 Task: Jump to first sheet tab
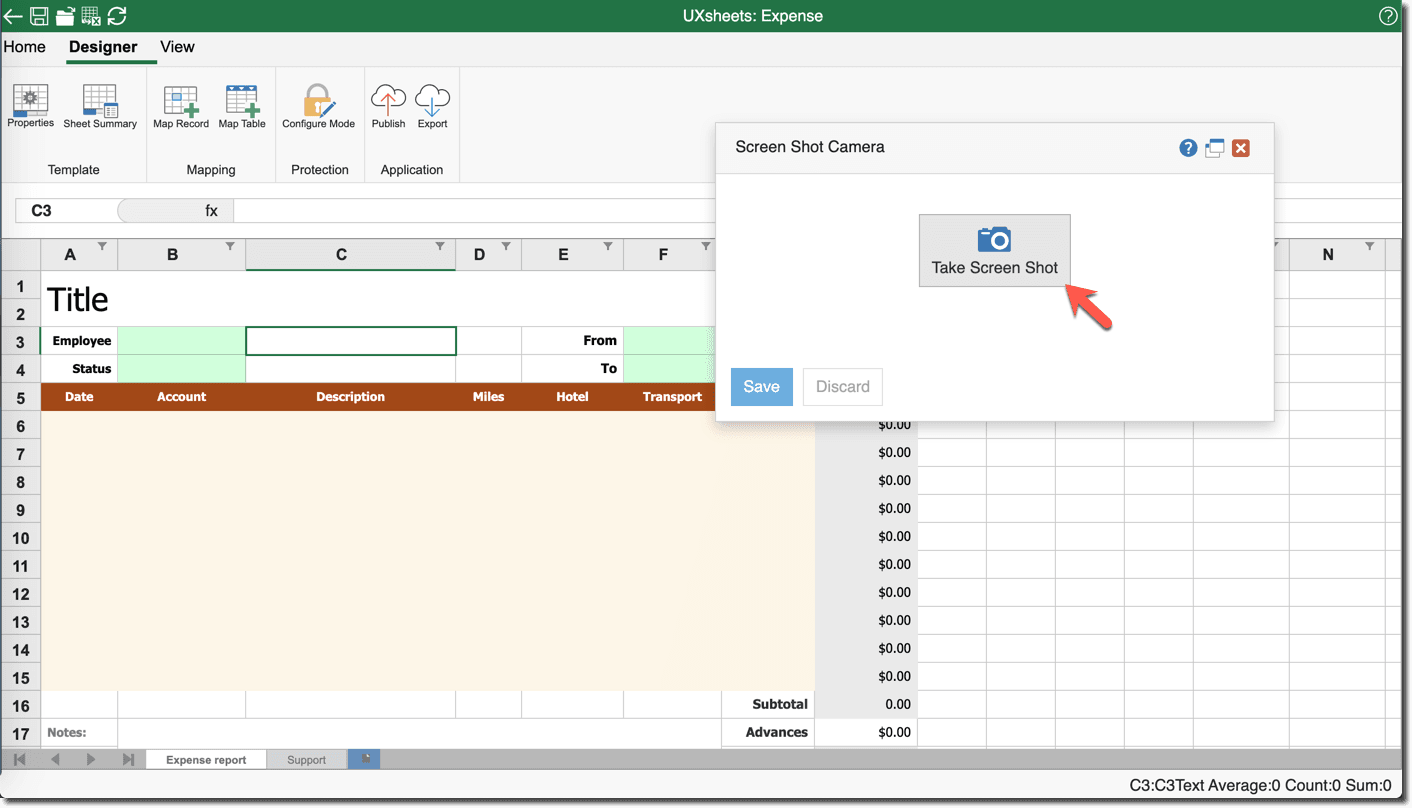click(19, 759)
